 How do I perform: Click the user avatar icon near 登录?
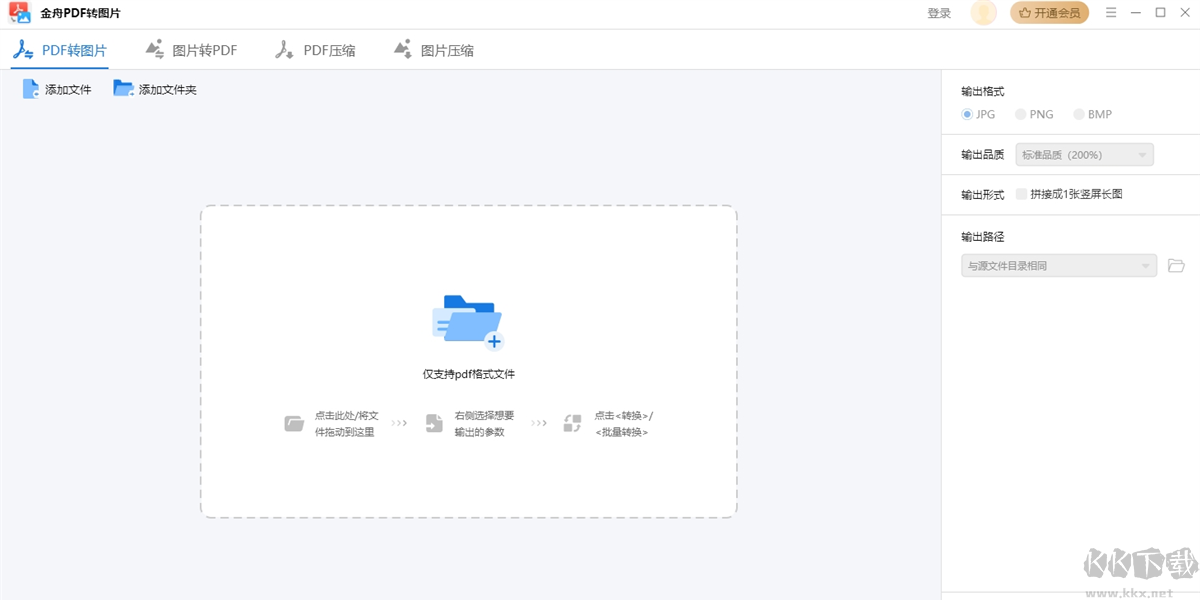[x=983, y=13]
